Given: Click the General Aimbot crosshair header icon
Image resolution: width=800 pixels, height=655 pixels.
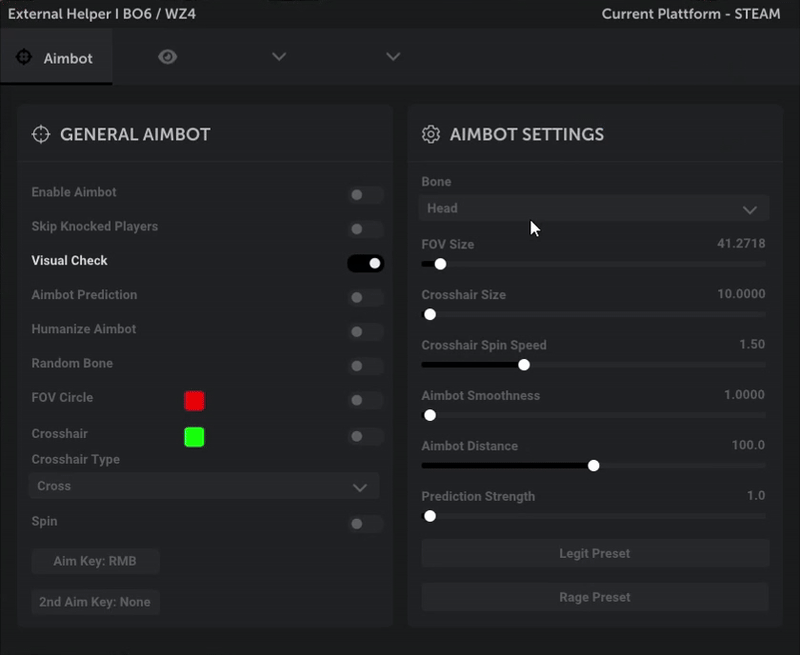Looking at the screenshot, I should click(x=41, y=135).
